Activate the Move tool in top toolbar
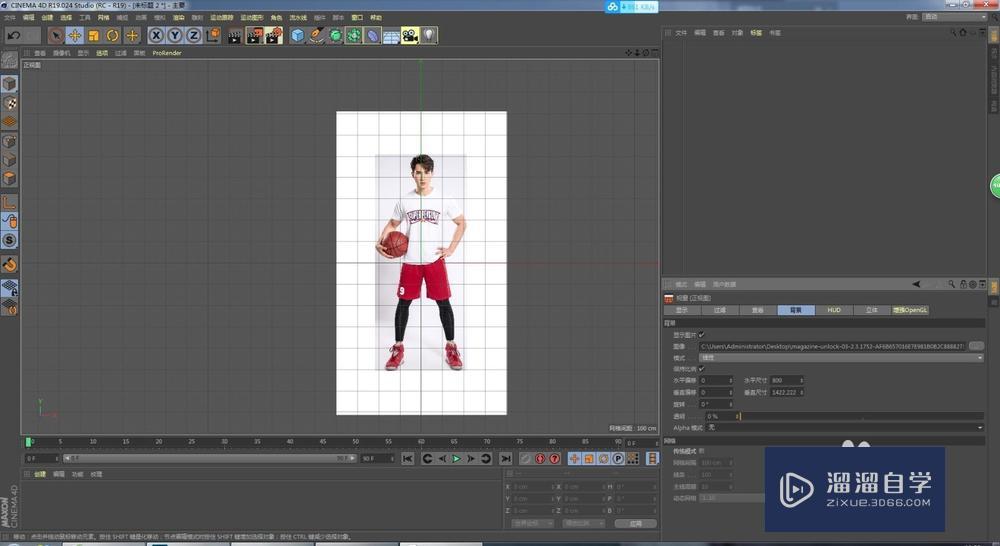 coord(75,36)
